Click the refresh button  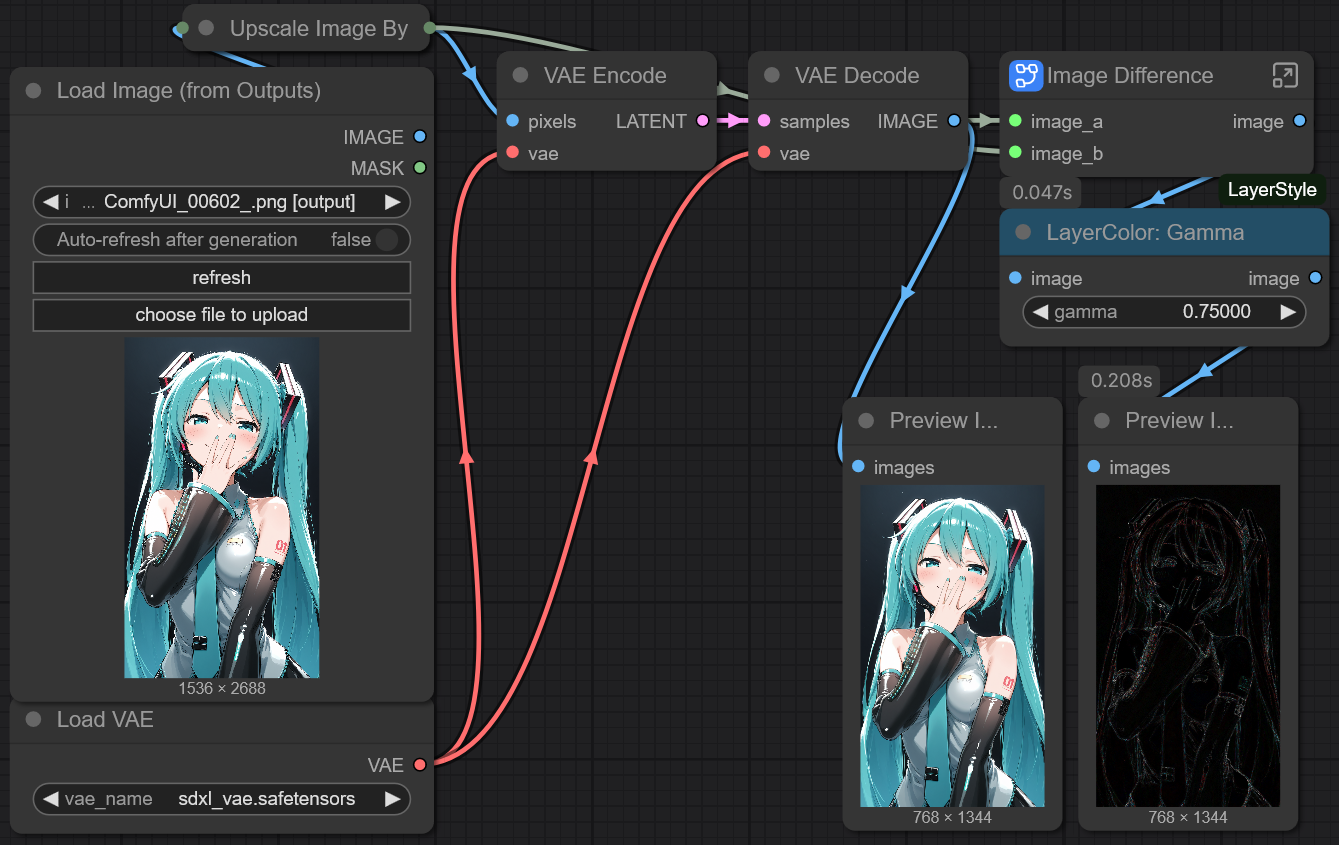222,277
